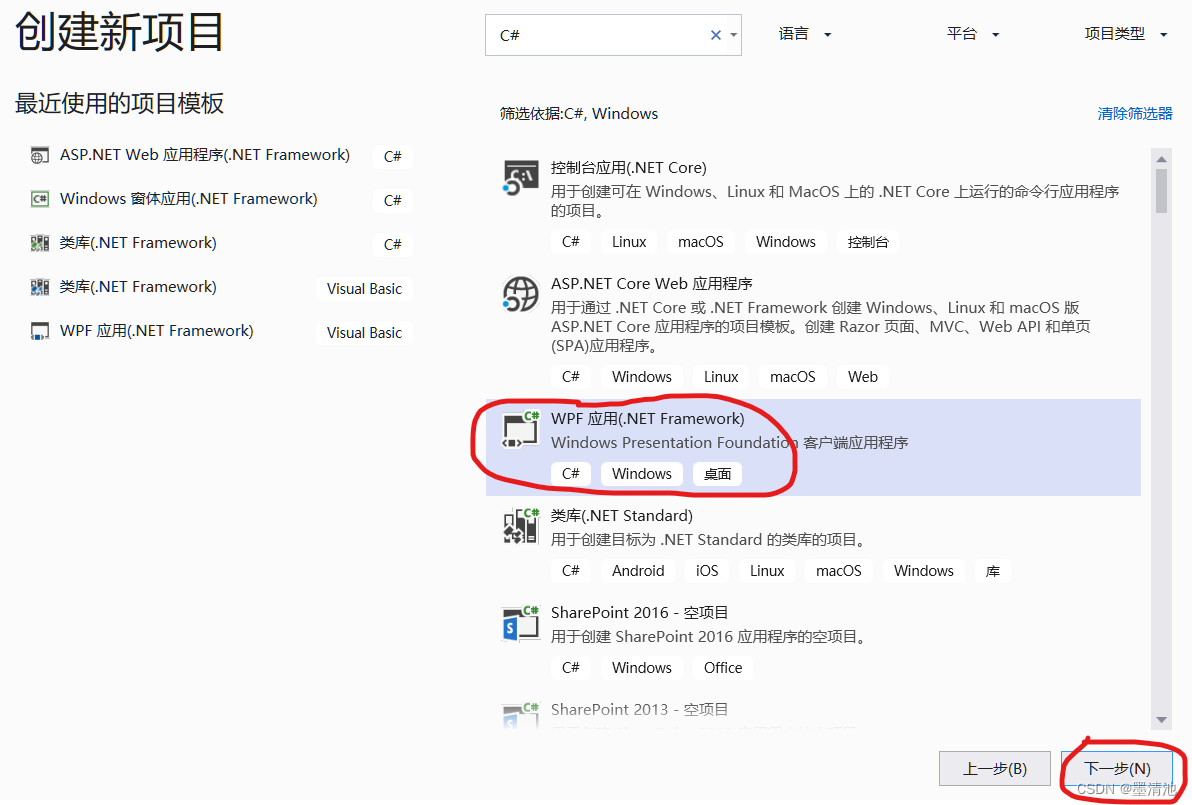Open the search box history dropdown arrow
The height and width of the screenshot is (805, 1192).
coord(734,35)
